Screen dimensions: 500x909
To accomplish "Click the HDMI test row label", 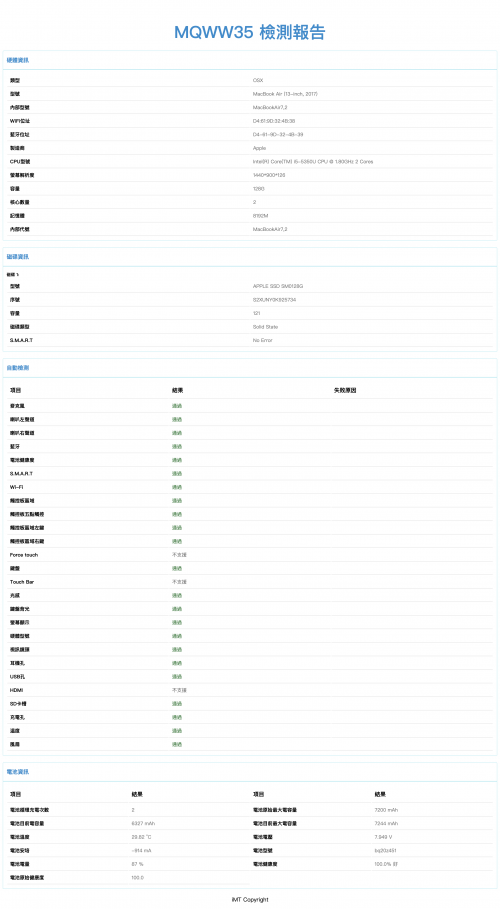I will [16, 690].
